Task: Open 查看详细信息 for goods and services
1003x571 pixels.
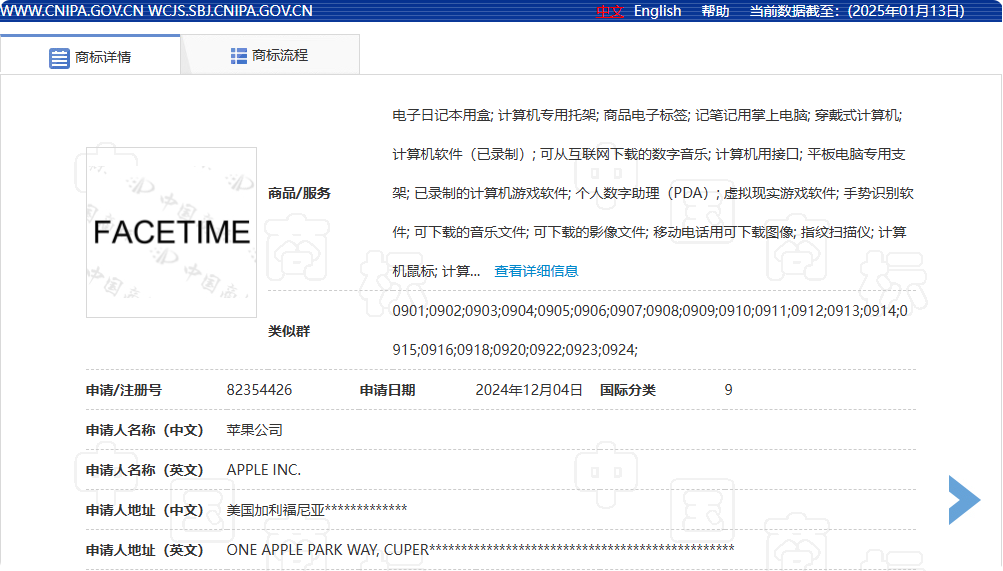Action: [x=536, y=271]
